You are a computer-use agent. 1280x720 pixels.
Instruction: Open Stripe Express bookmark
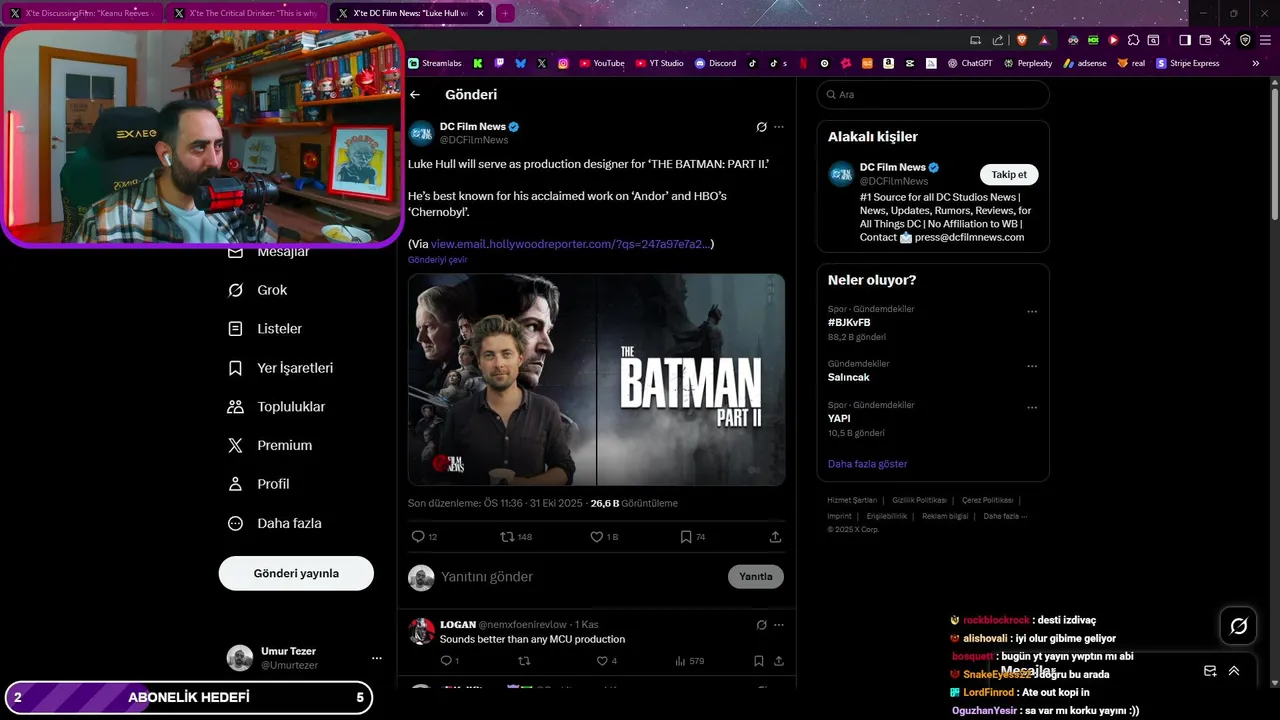pyautogui.click(x=1188, y=63)
